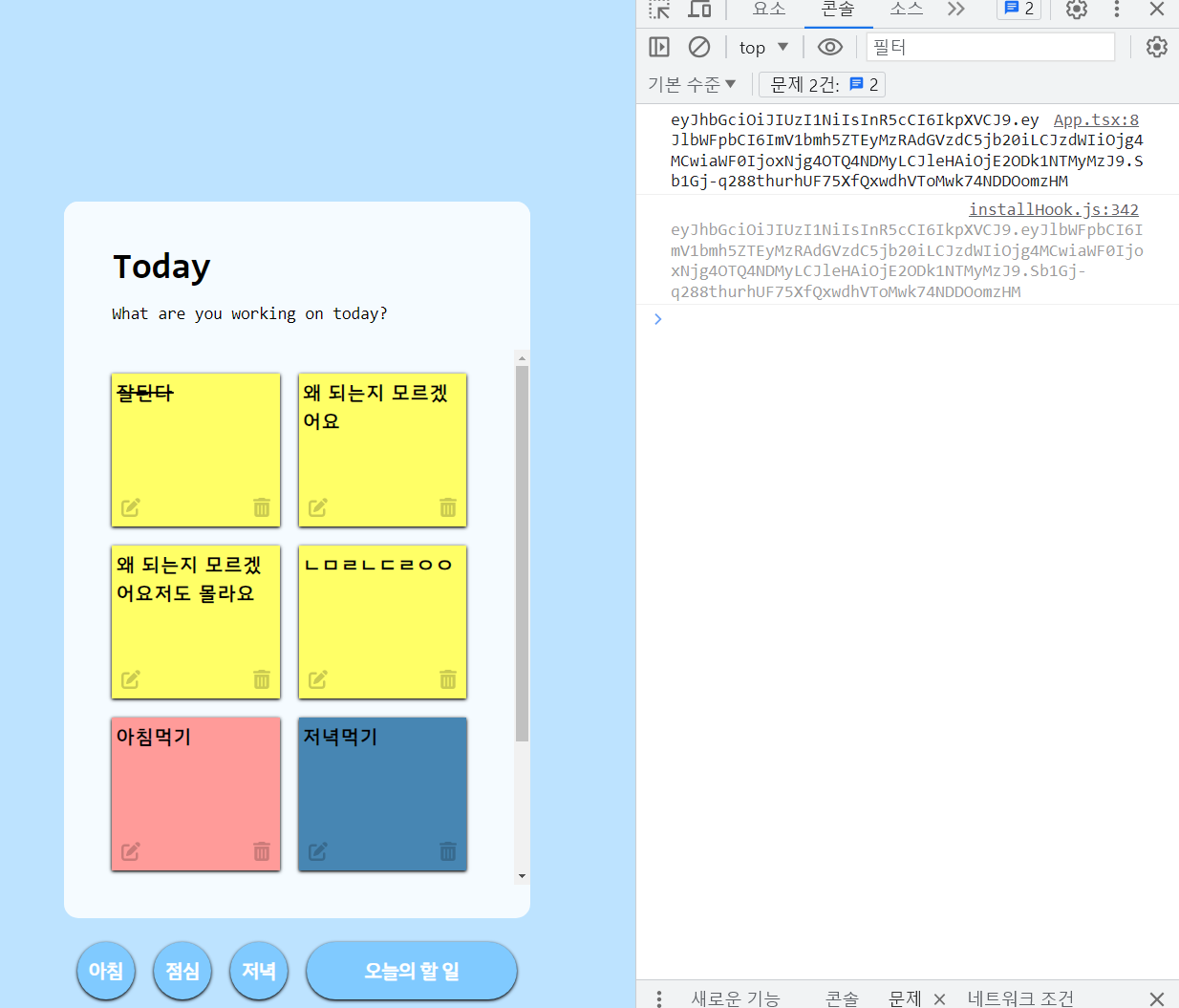Select the blue 저녁먹기 note card
Image resolution: width=1179 pixels, height=1008 pixels.
pyautogui.click(x=382, y=794)
